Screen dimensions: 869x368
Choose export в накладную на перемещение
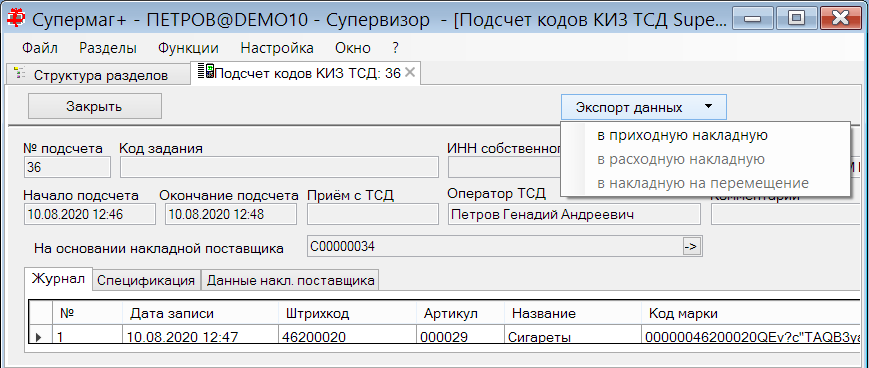click(703, 183)
